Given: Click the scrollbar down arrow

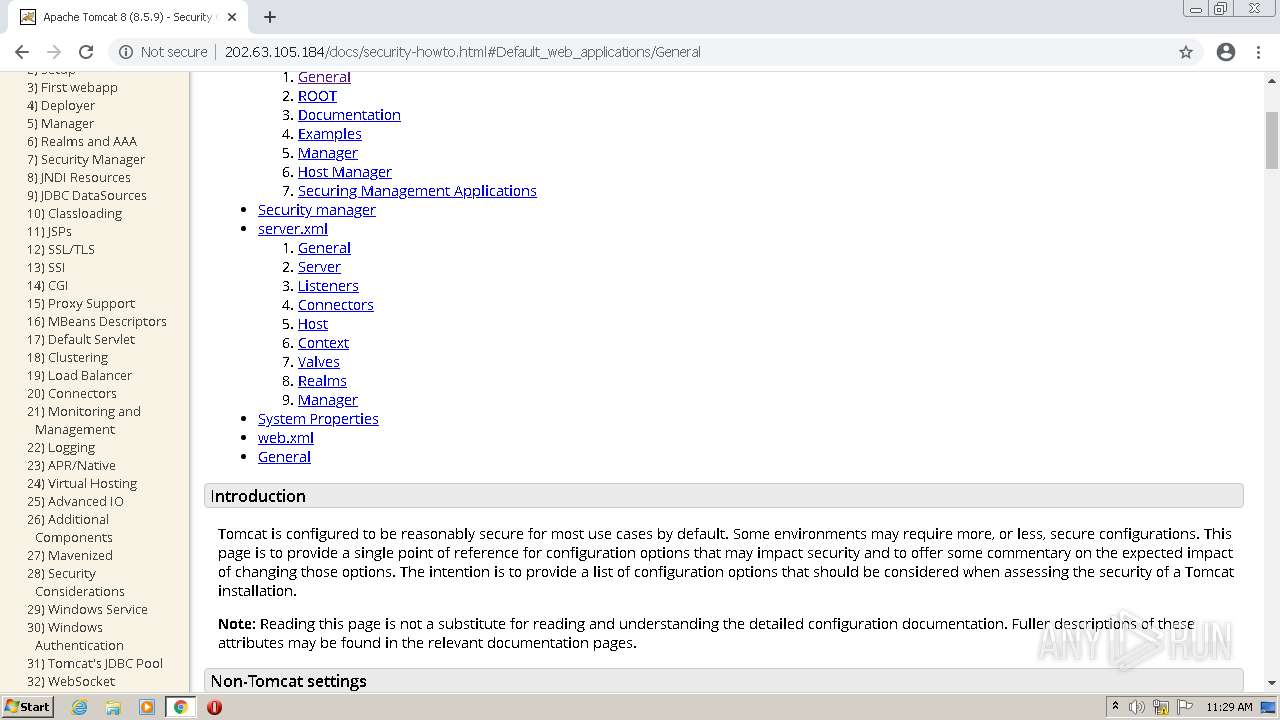Looking at the screenshot, I should point(1272,683).
